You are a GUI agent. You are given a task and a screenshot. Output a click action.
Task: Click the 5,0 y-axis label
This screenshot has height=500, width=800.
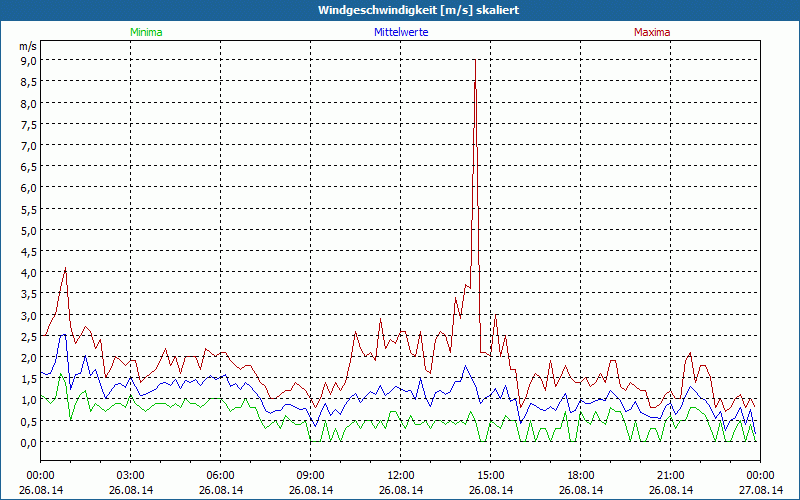[28, 231]
